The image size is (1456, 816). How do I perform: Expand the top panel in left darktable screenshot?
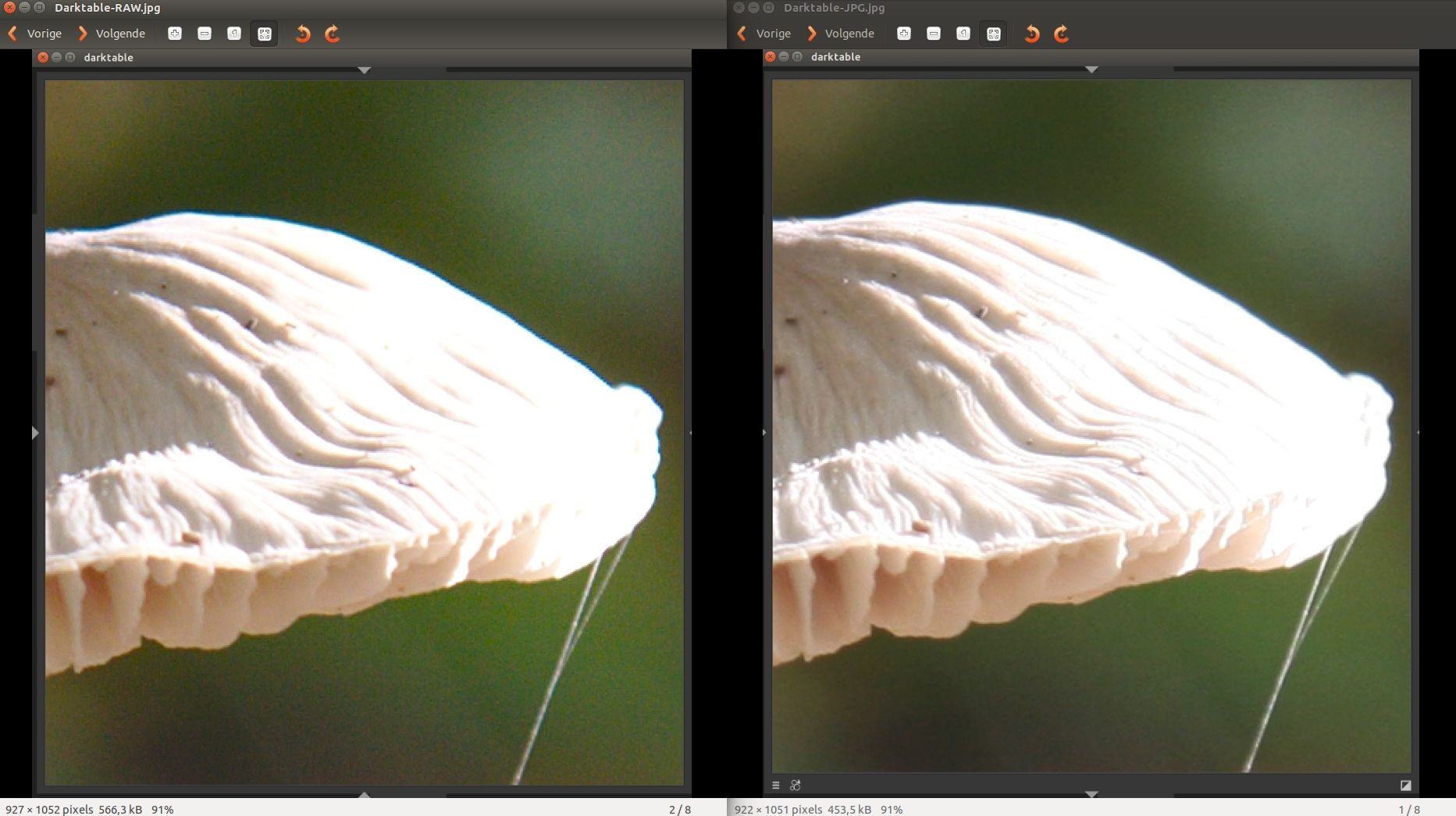(x=364, y=70)
